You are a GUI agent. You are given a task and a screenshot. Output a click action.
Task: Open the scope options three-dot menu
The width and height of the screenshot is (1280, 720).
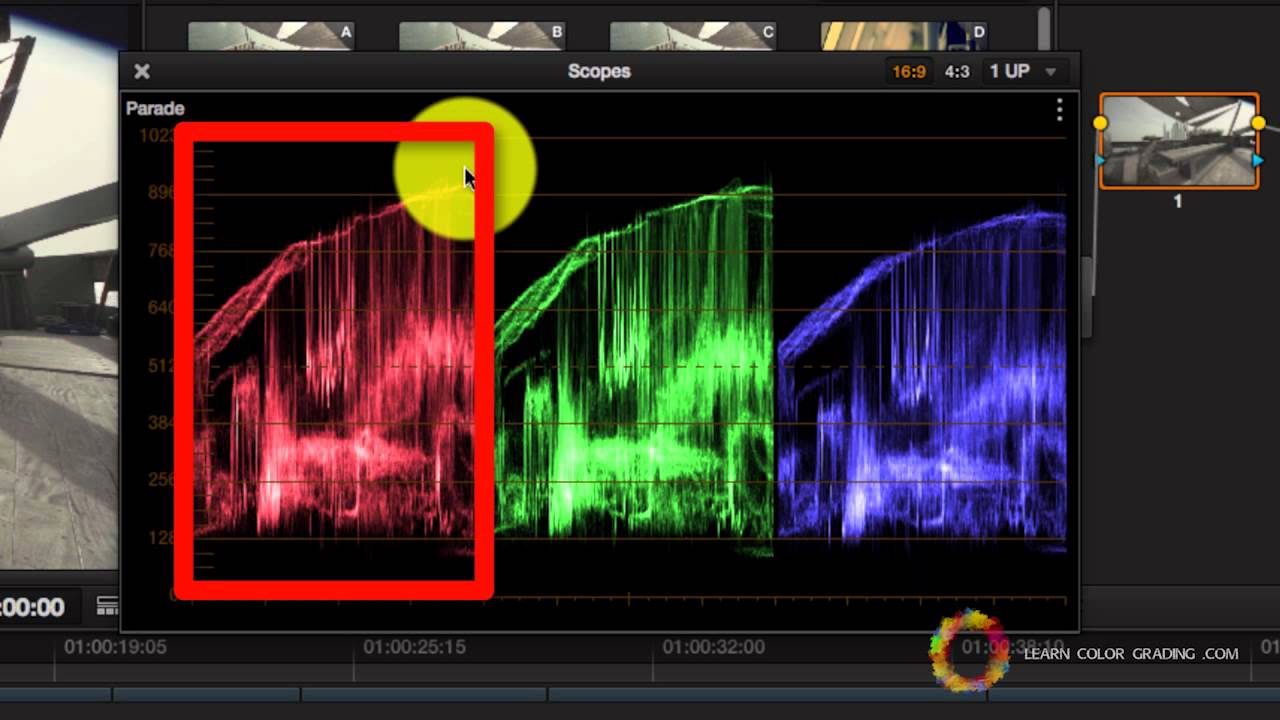coord(1059,109)
